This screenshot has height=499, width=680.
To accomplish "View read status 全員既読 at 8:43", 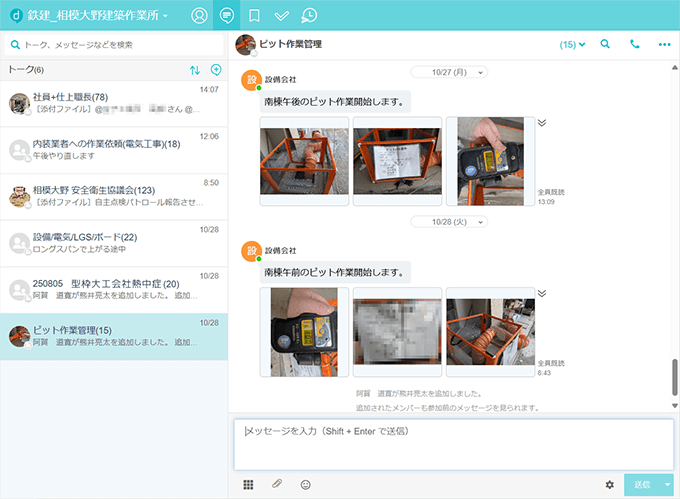I will click(551, 363).
